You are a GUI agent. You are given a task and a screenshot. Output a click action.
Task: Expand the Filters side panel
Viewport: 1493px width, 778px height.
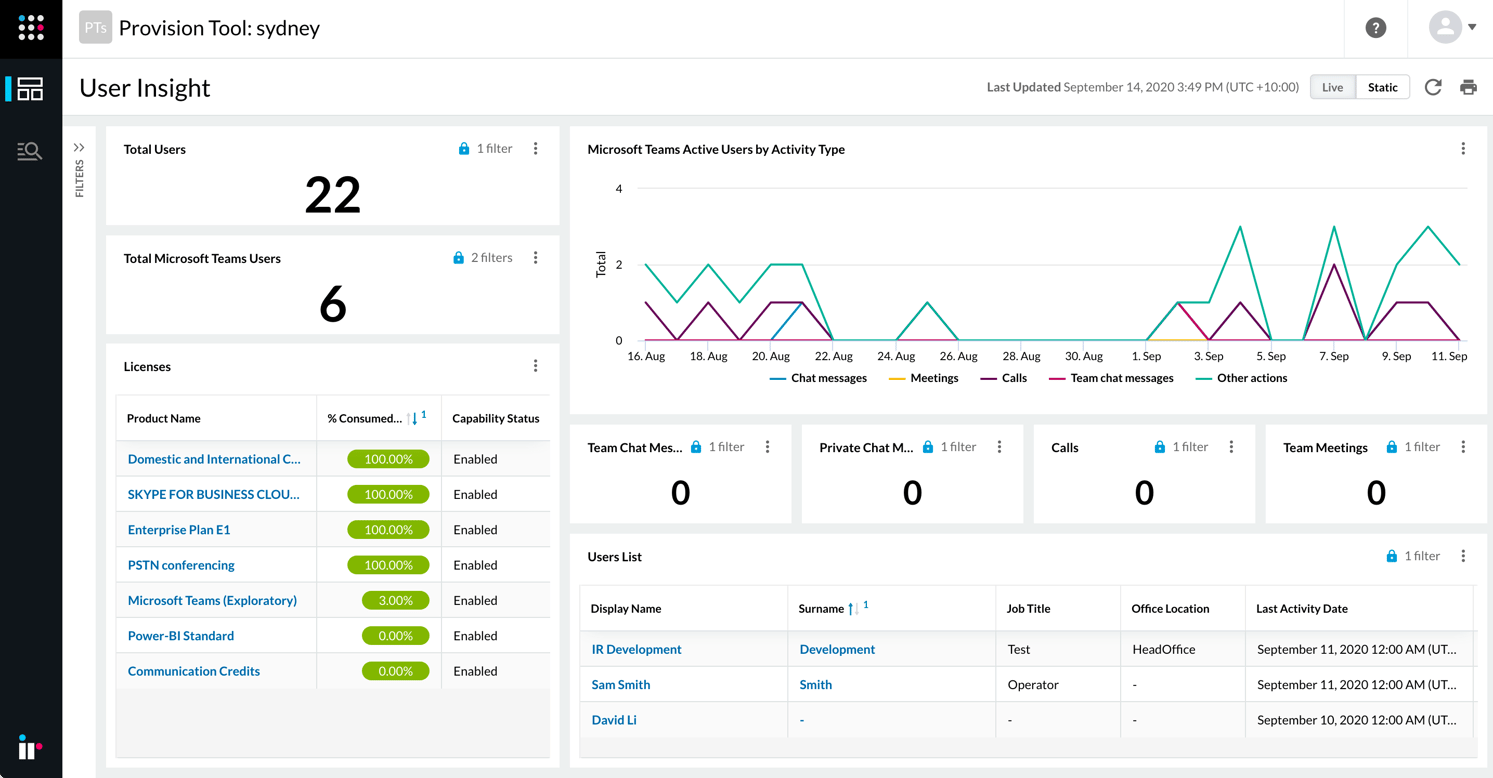coord(79,146)
